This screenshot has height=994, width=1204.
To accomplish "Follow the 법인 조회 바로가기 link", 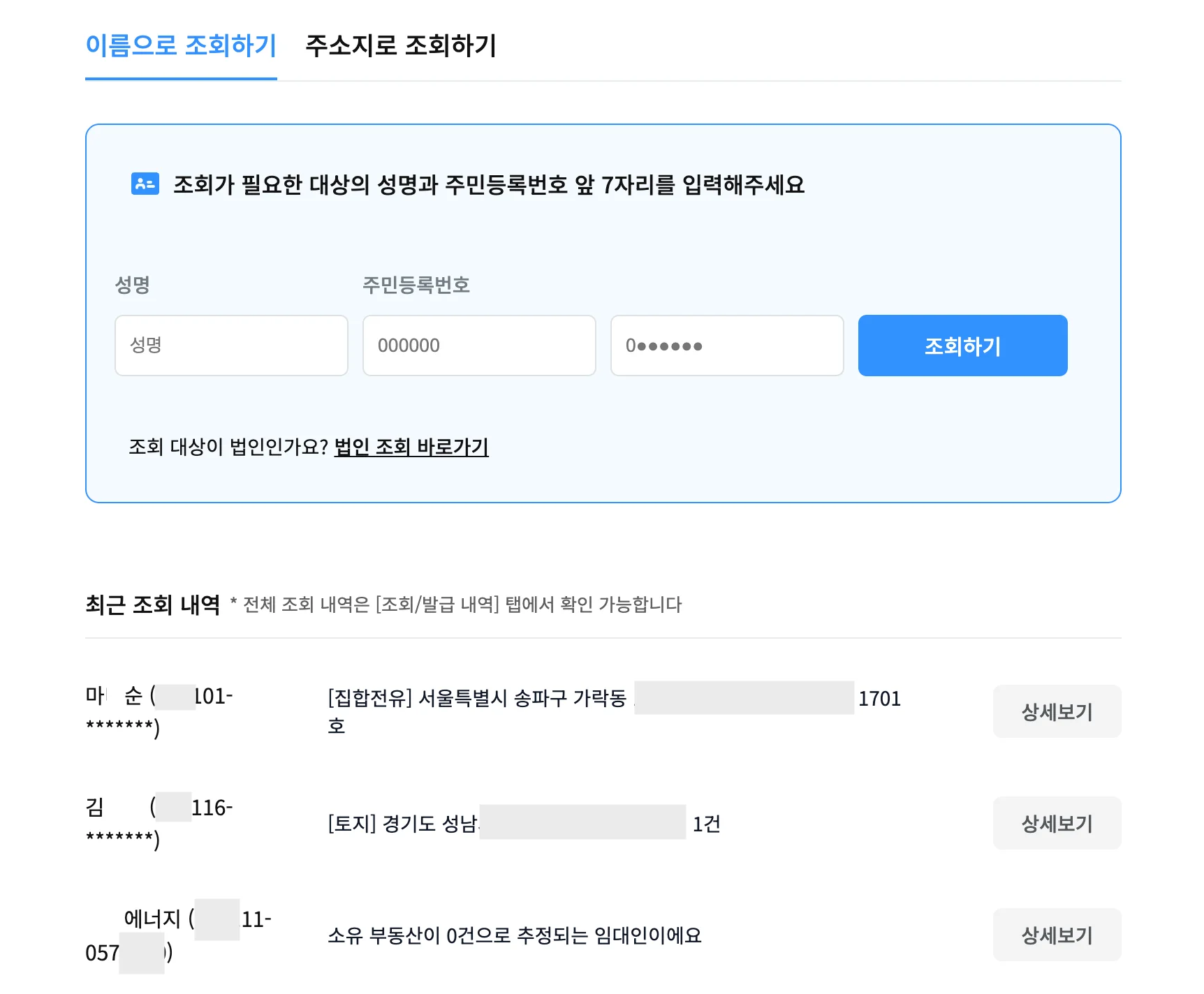I will [x=411, y=447].
